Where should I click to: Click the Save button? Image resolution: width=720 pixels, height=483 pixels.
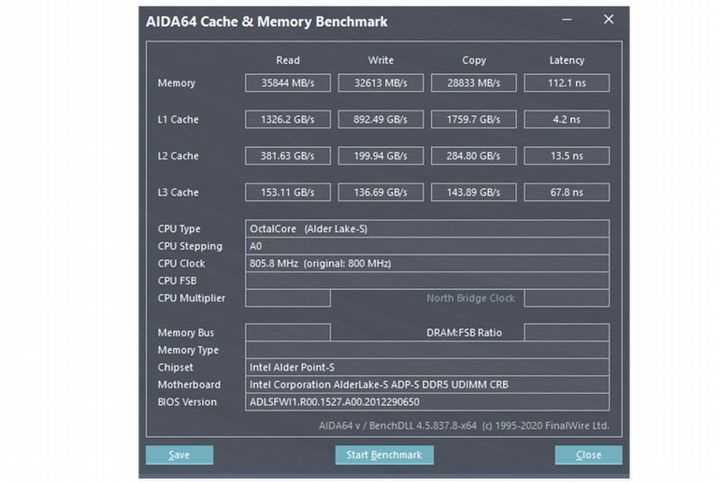179,455
